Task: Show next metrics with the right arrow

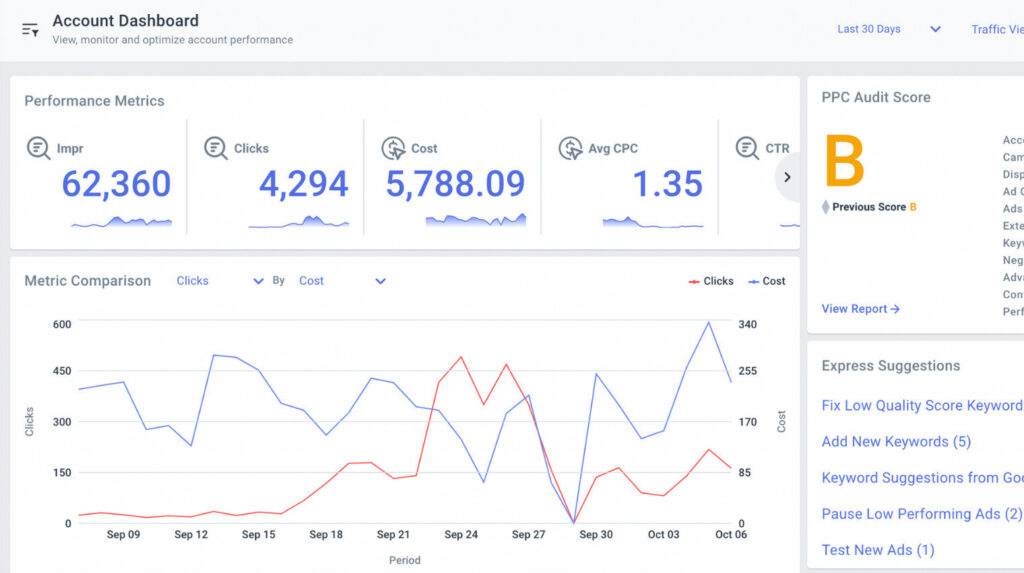Action: coord(787,177)
